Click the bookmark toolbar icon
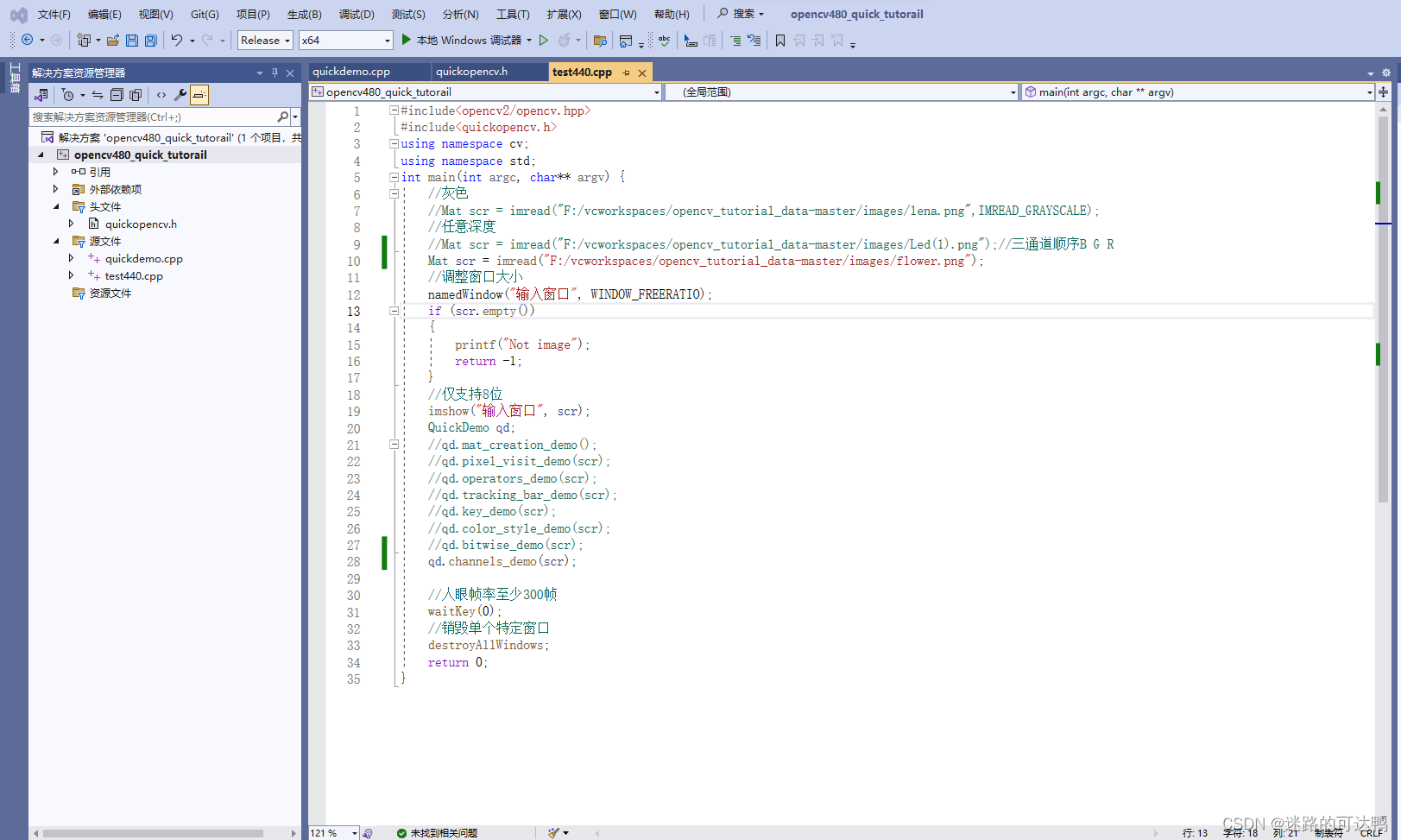Viewport: 1401px width, 840px height. click(x=780, y=41)
